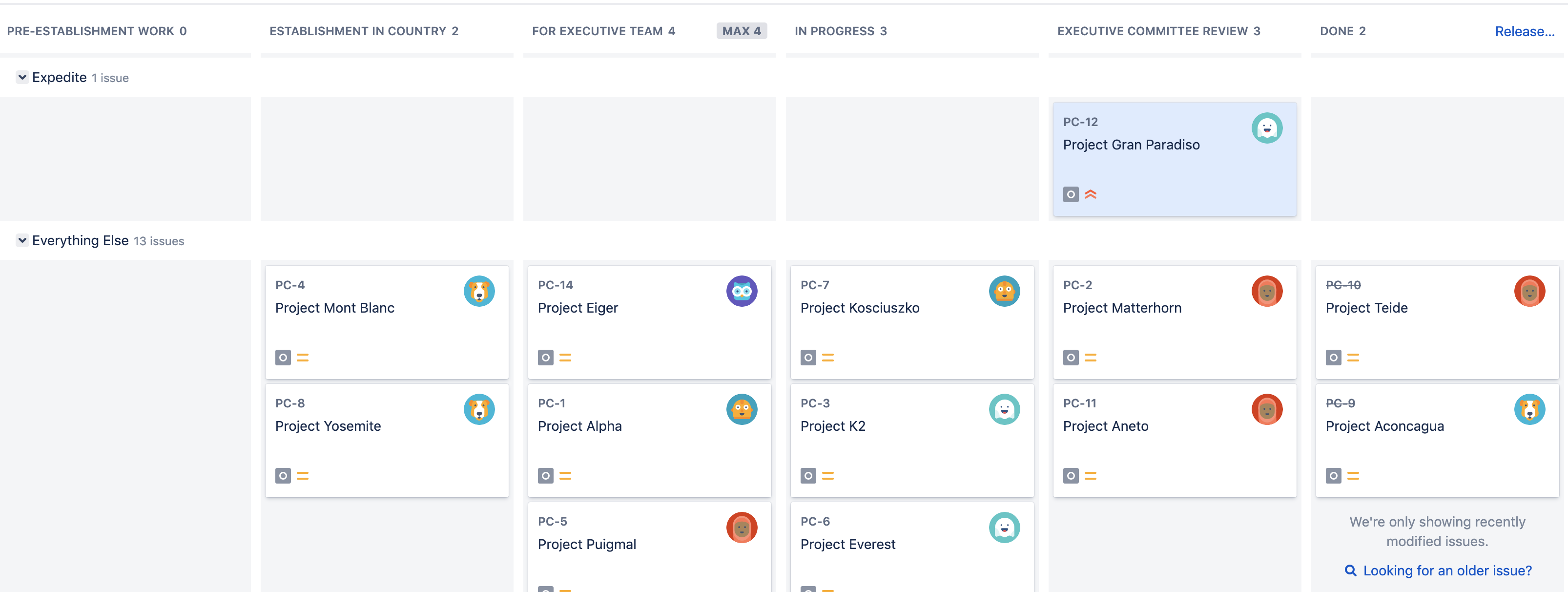Collapse the Expedite swimlane
The width and height of the screenshot is (1568, 592).
(22, 77)
